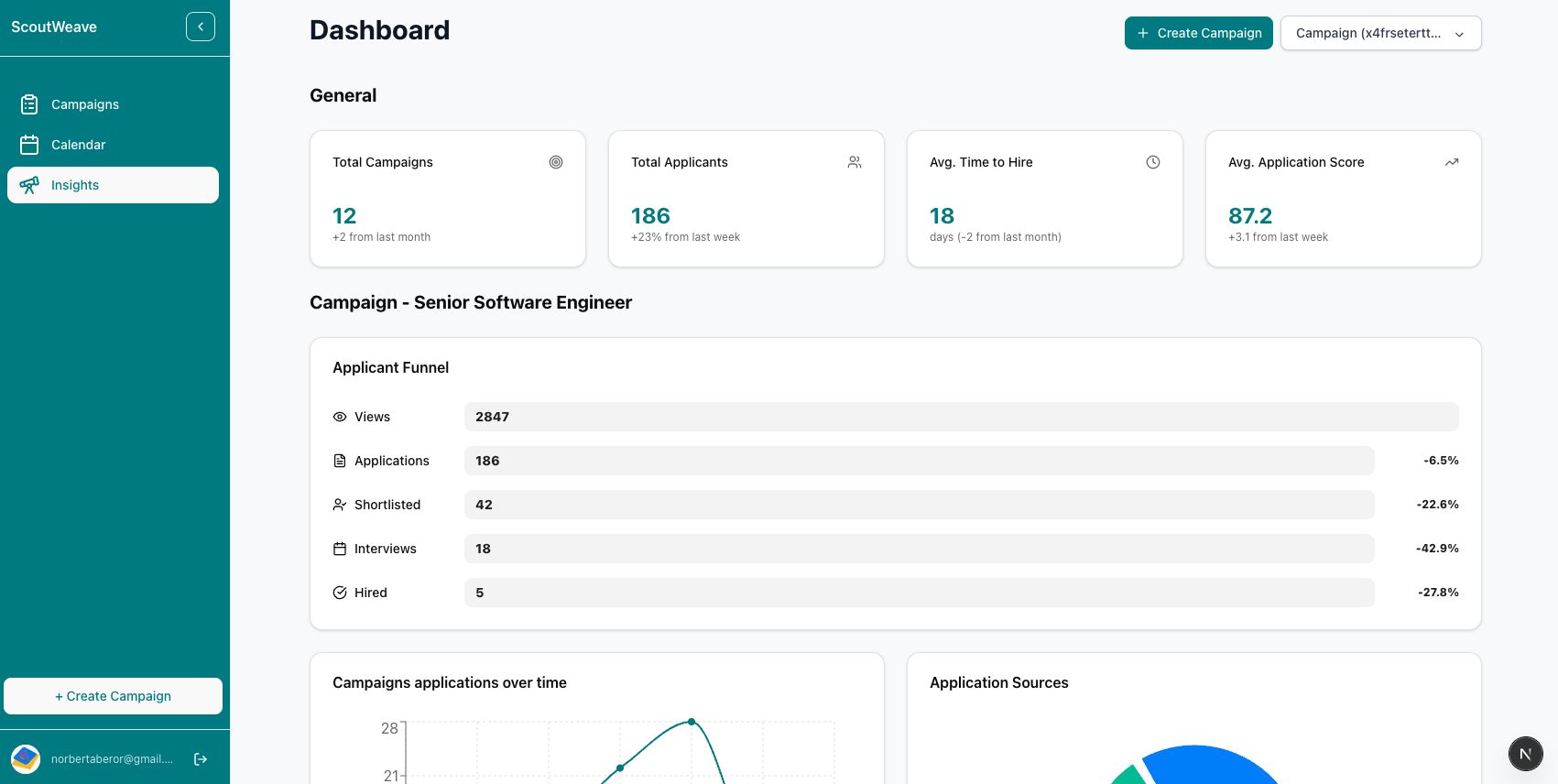The width and height of the screenshot is (1558, 784).
Task: Open Calendar in the sidebar
Action: 113,145
